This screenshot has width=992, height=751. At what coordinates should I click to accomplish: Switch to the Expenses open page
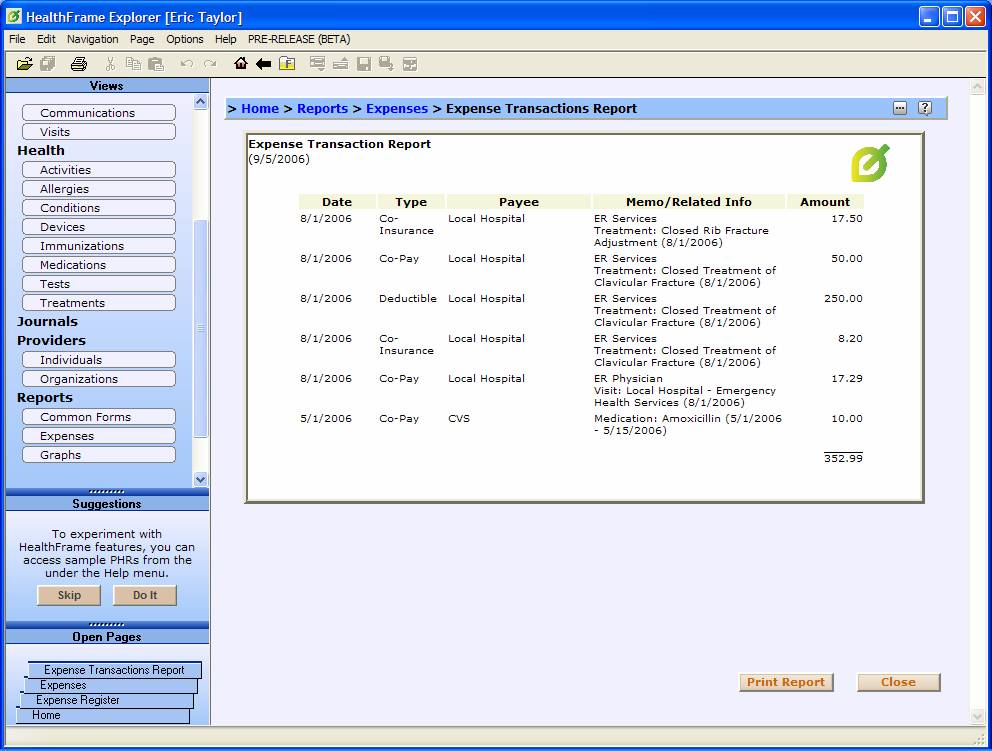[111, 685]
